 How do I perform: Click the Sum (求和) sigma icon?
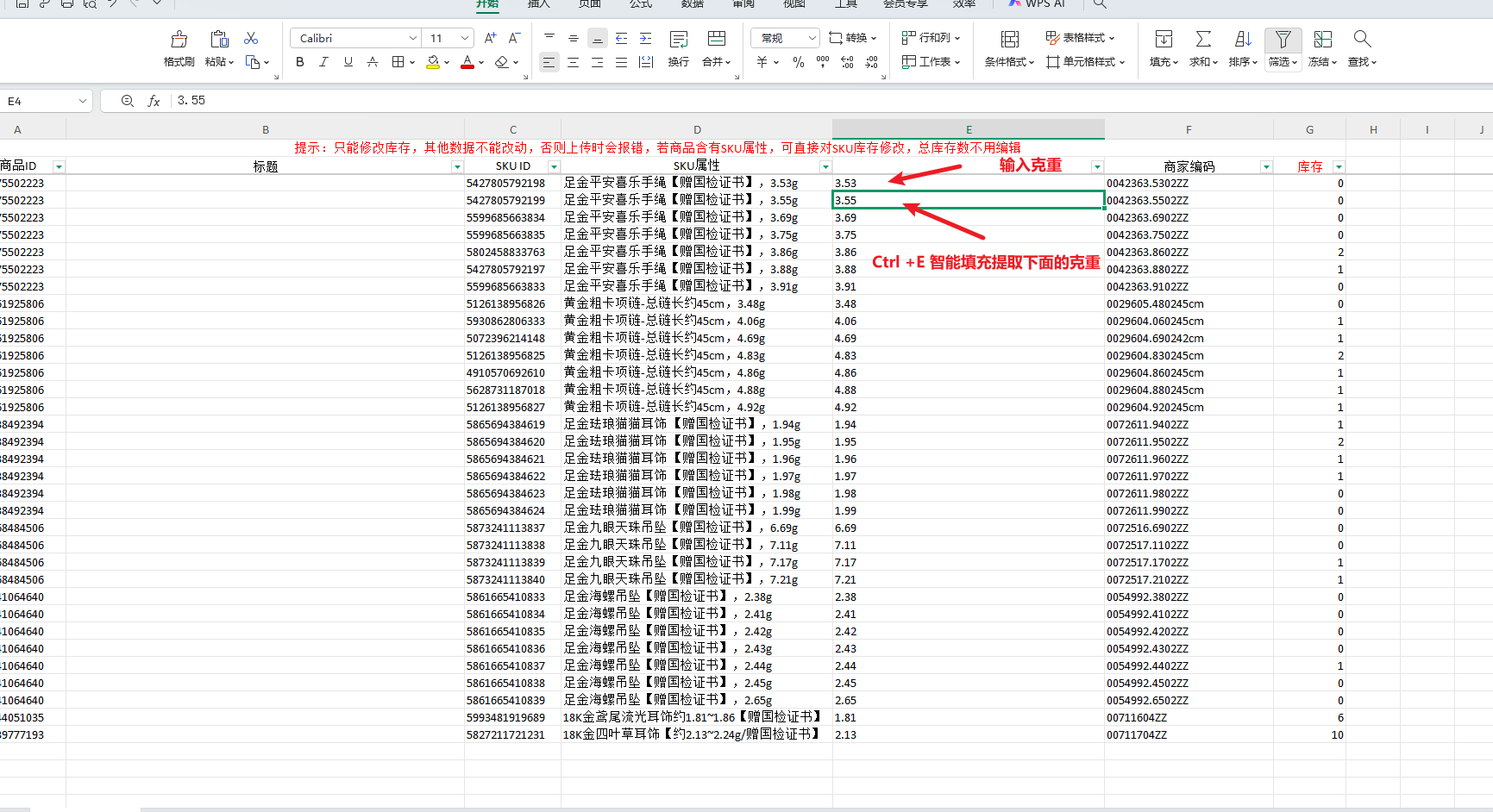click(x=1202, y=40)
